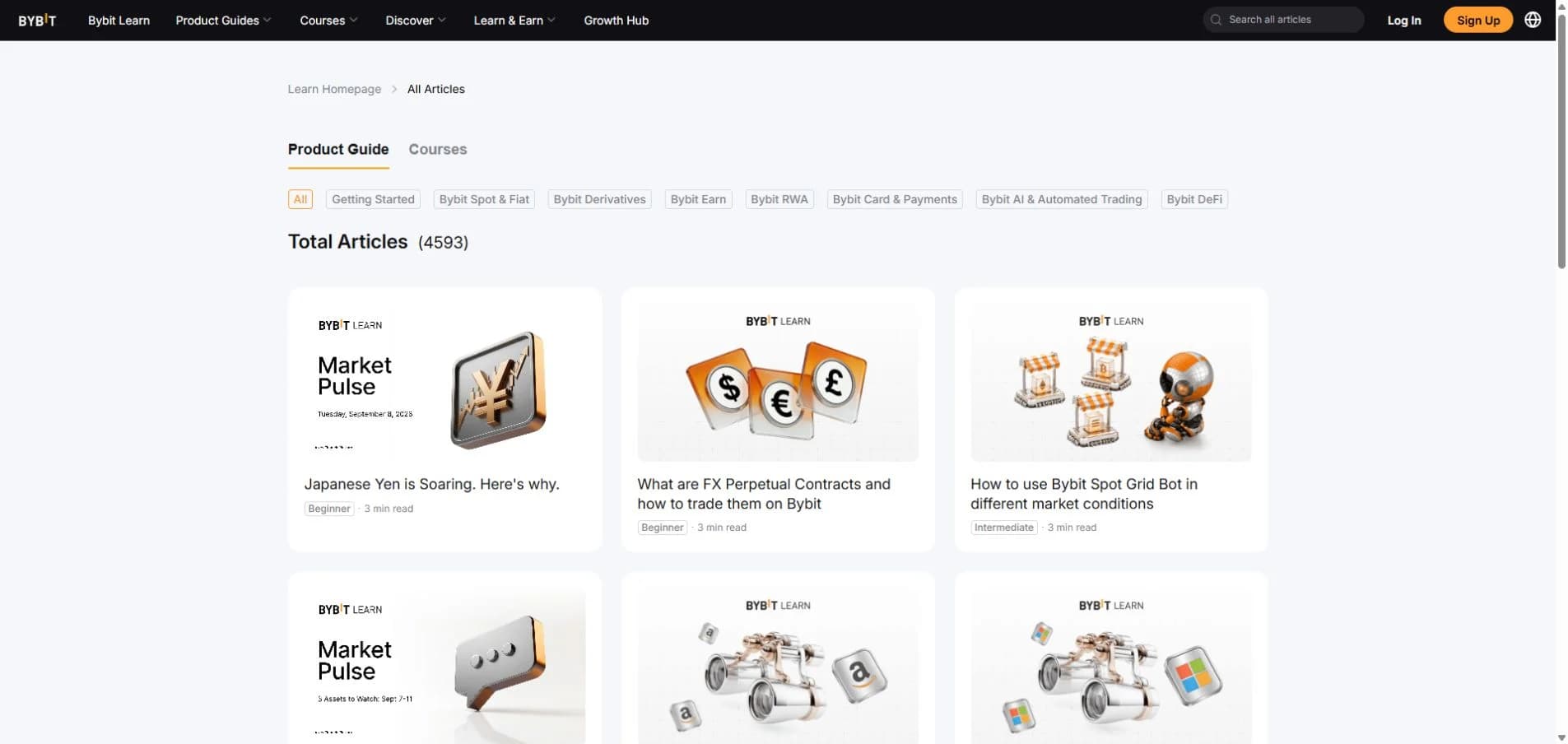Go to Learn Homepage breadcrumb
1568x744 pixels.
click(334, 89)
